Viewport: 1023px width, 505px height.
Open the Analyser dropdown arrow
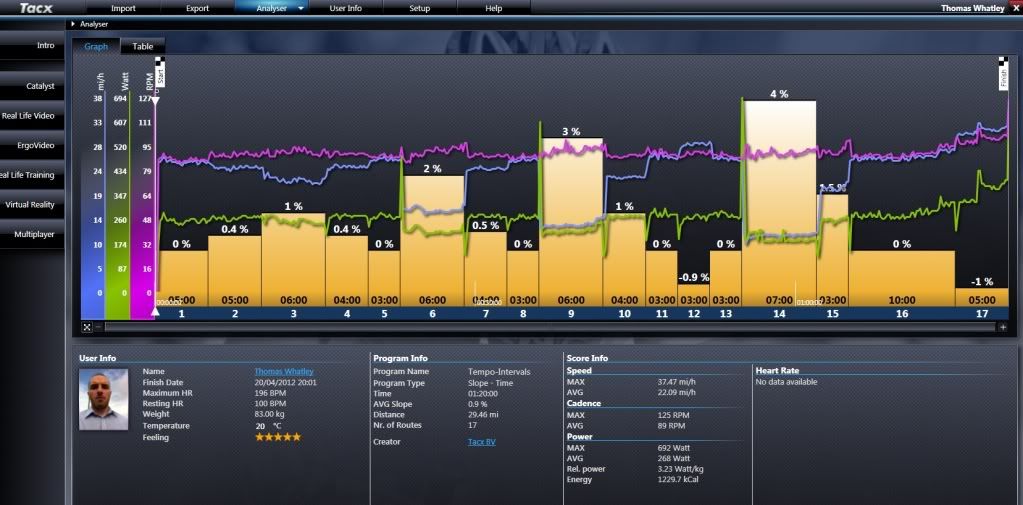[x=301, y=8]
